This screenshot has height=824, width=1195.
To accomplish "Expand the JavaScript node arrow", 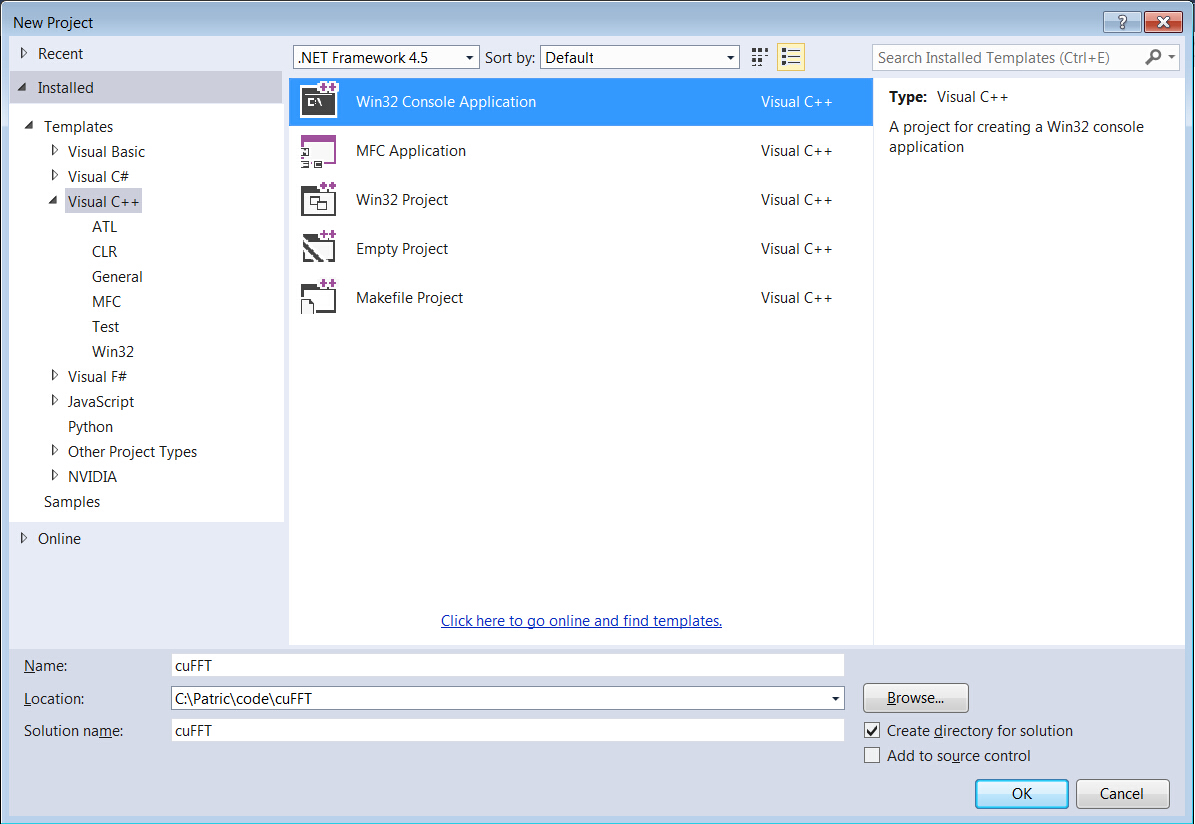I will coord(54,400).
